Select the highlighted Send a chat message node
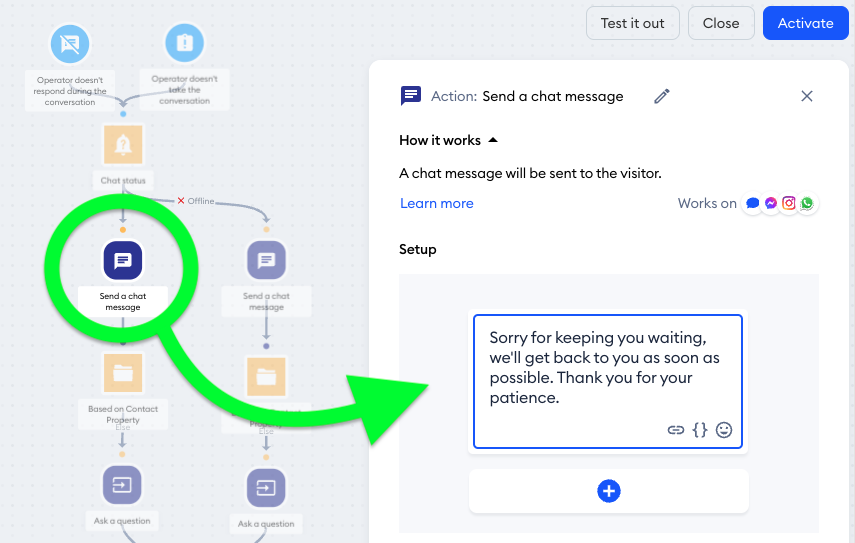The image size is (855, 543). point(122,261)
